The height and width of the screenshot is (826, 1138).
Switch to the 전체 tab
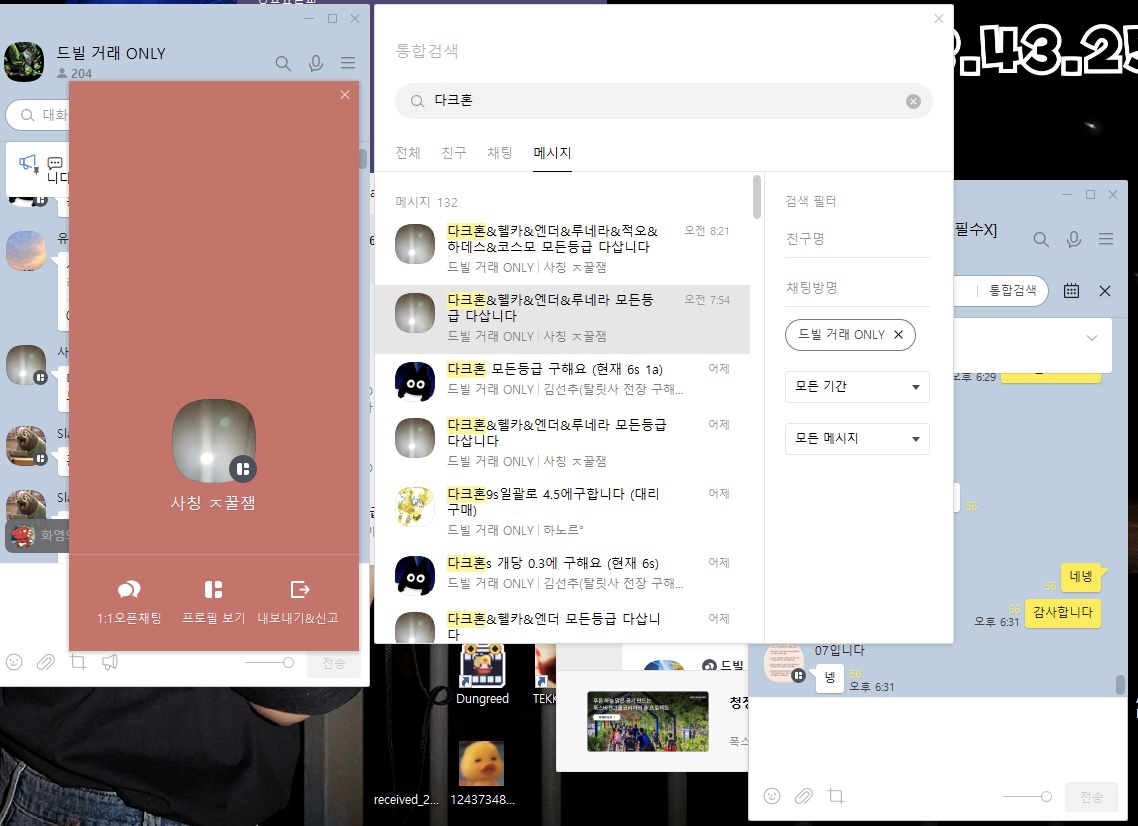[x=408, y=152]
